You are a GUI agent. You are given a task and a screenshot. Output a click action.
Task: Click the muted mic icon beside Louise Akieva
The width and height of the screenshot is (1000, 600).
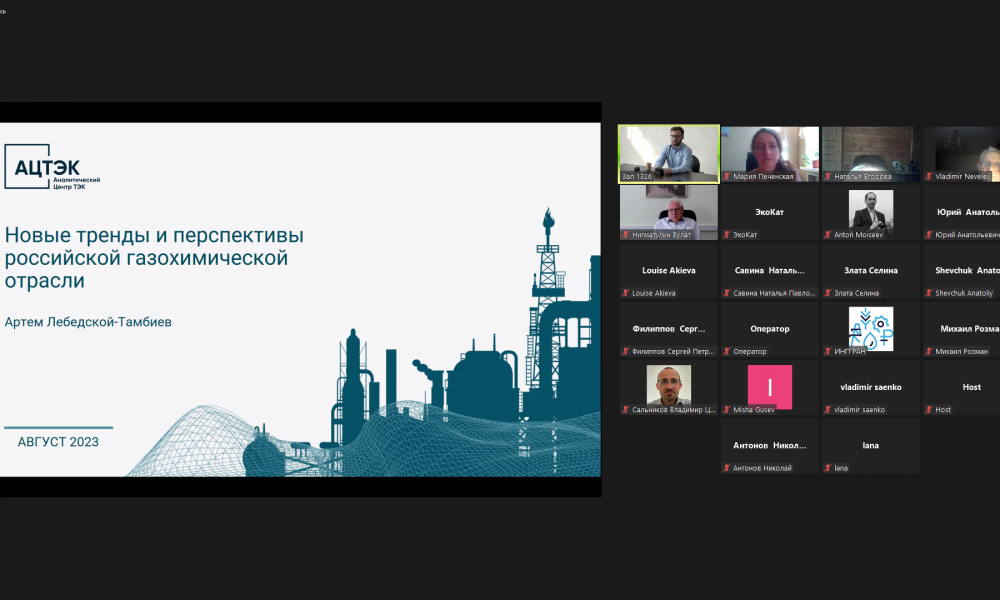(626, 293)
